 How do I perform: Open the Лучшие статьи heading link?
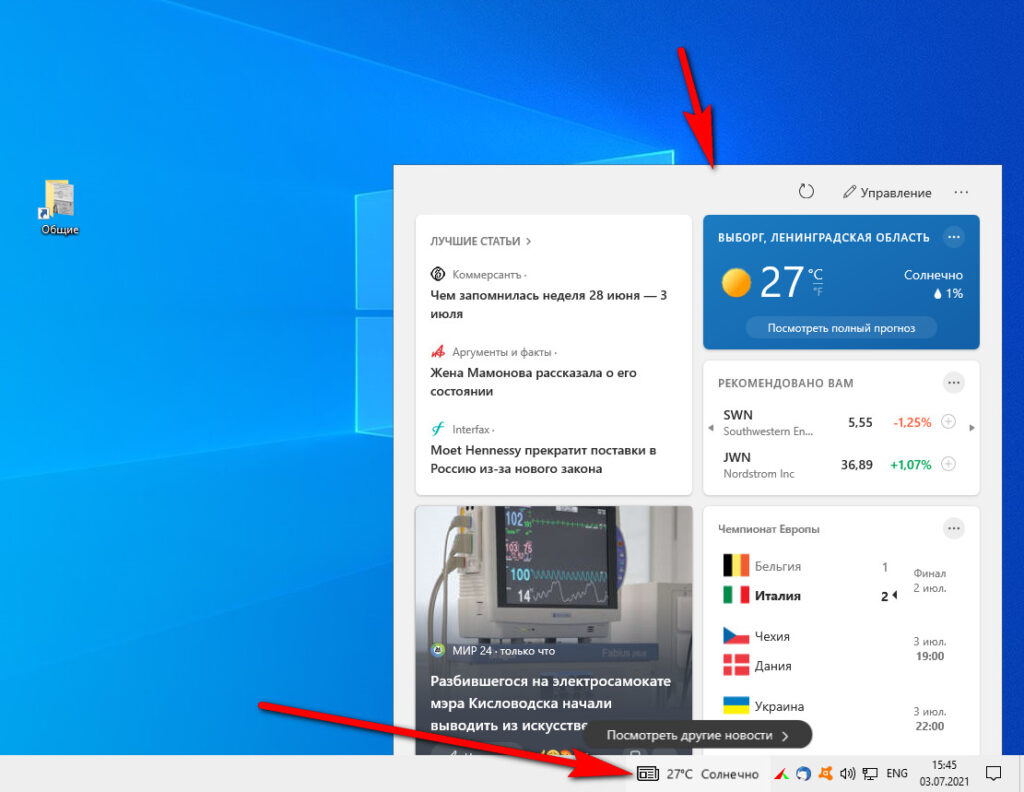(475, 242)
